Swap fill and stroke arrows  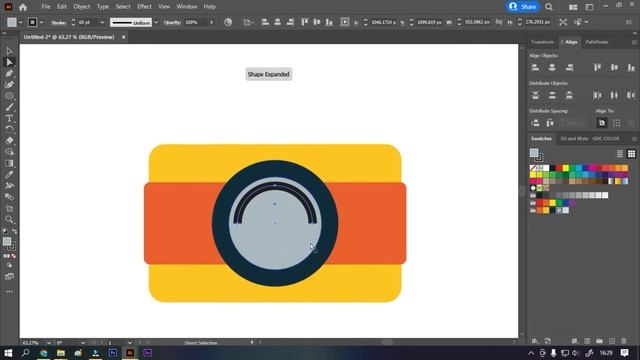(14, 231)
